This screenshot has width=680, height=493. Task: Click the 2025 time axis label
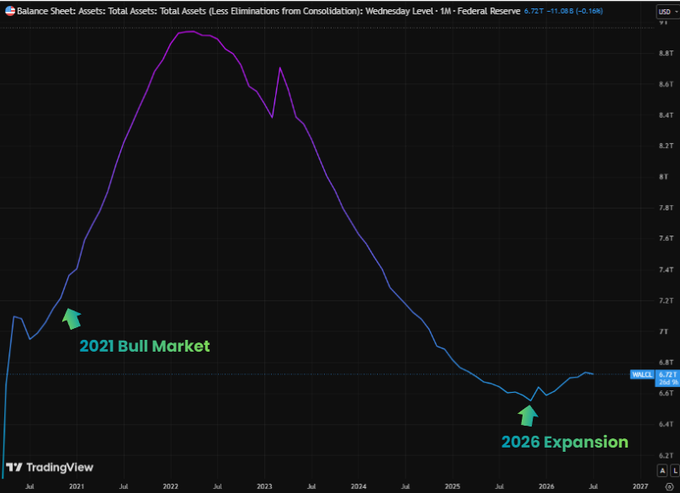(452, 486)
